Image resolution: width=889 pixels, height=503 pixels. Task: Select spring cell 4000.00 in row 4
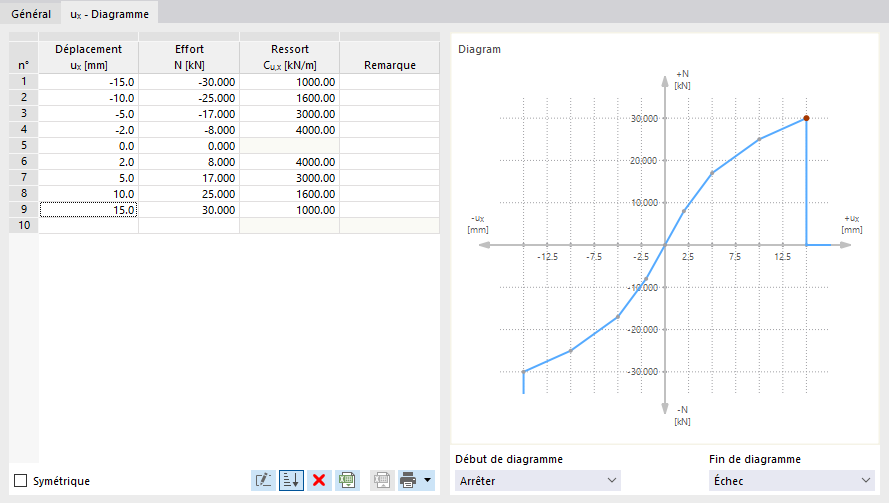tap(290, 129)
